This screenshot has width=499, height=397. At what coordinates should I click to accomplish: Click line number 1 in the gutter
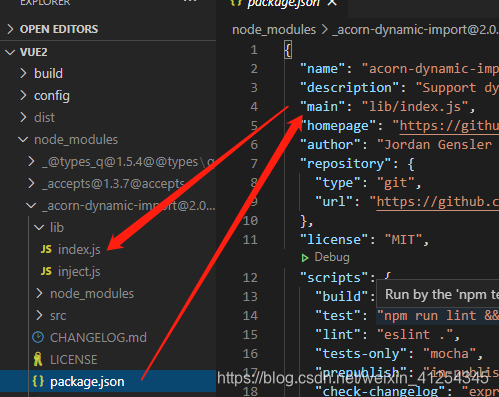(x=254, y=50)
